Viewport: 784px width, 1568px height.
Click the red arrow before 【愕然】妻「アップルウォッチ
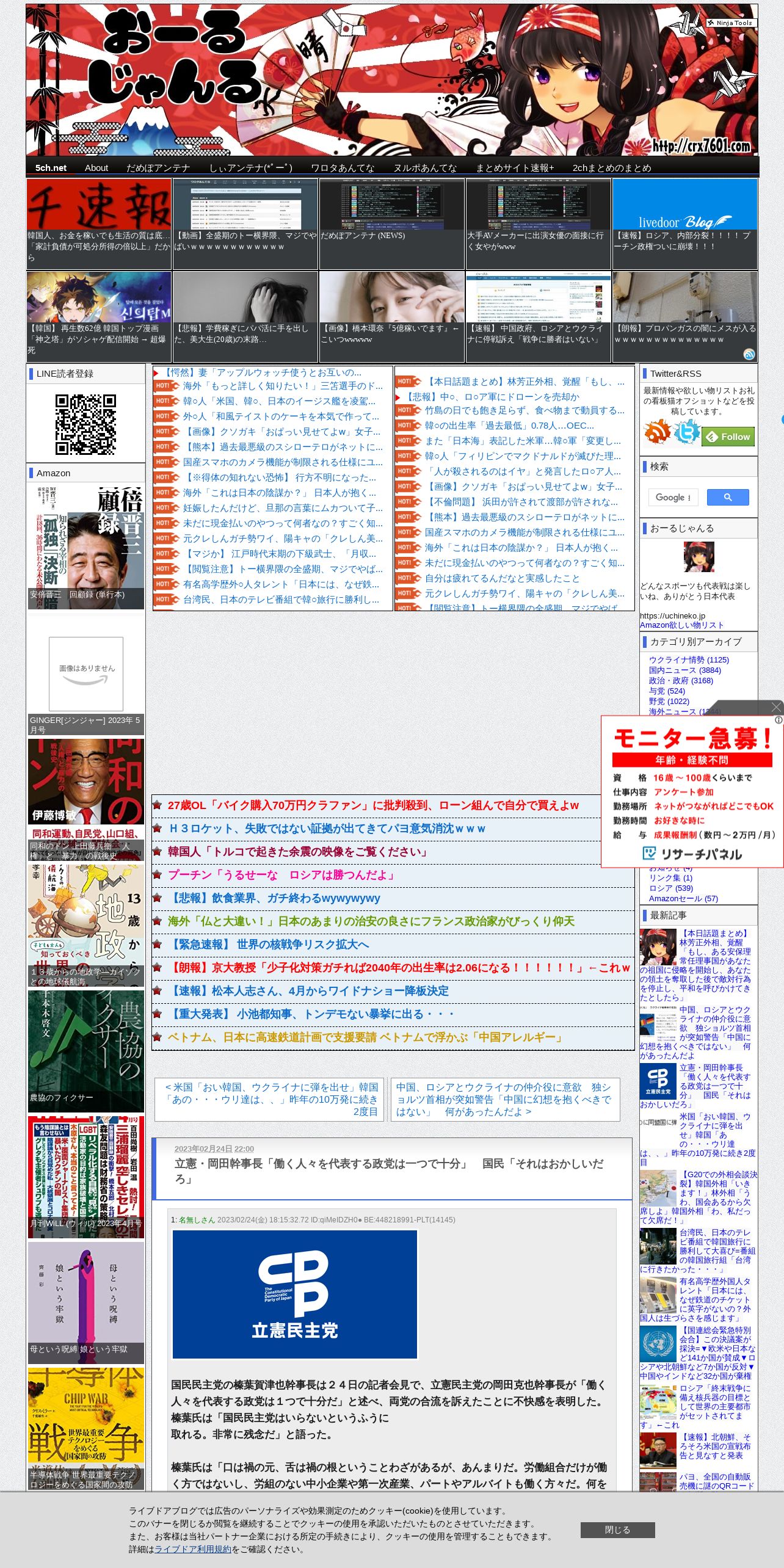[156, 372]
